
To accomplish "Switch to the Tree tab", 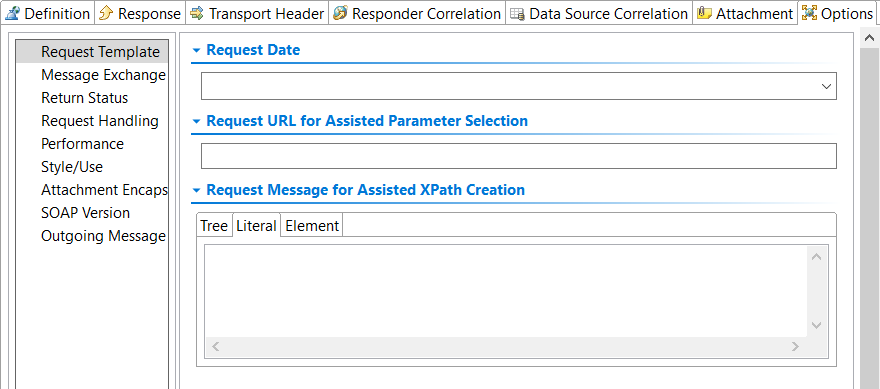I will tap(214, 226).
